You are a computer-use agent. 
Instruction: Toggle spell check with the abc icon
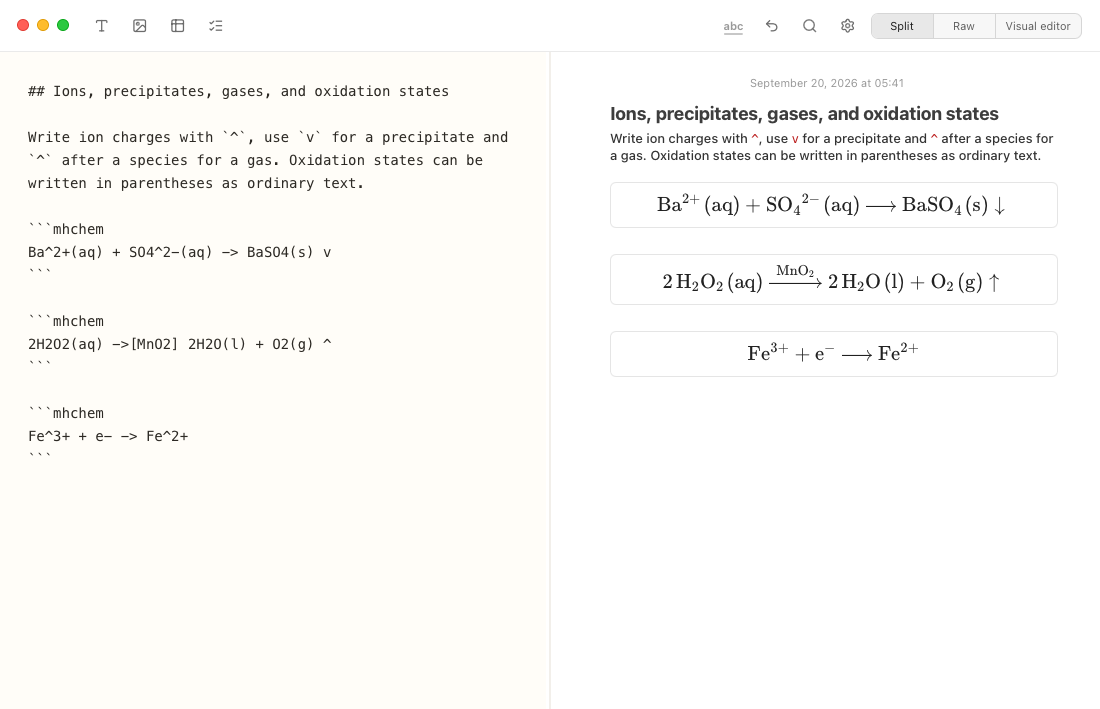point(733,27)
